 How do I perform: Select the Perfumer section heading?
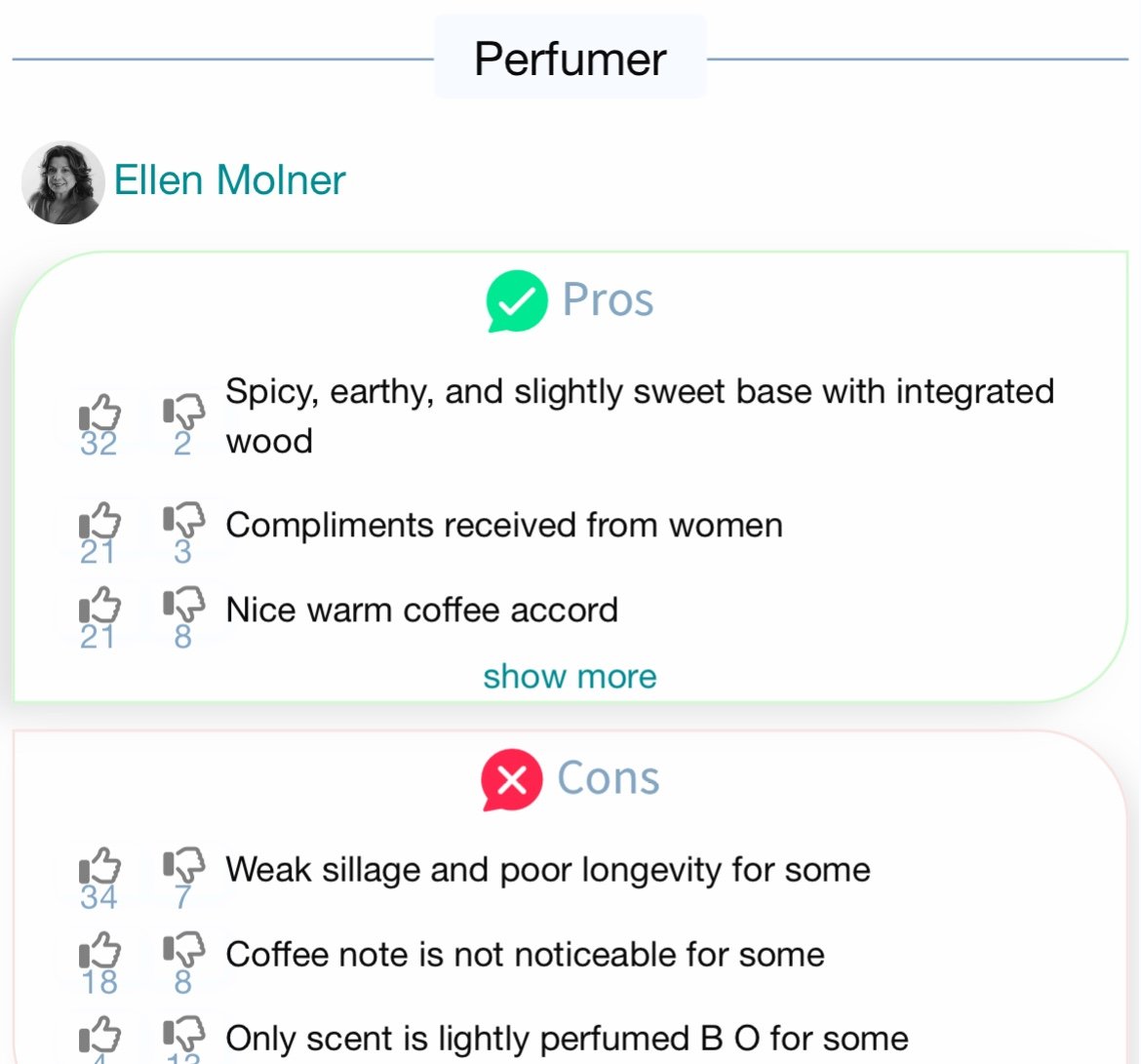[570, 59]
